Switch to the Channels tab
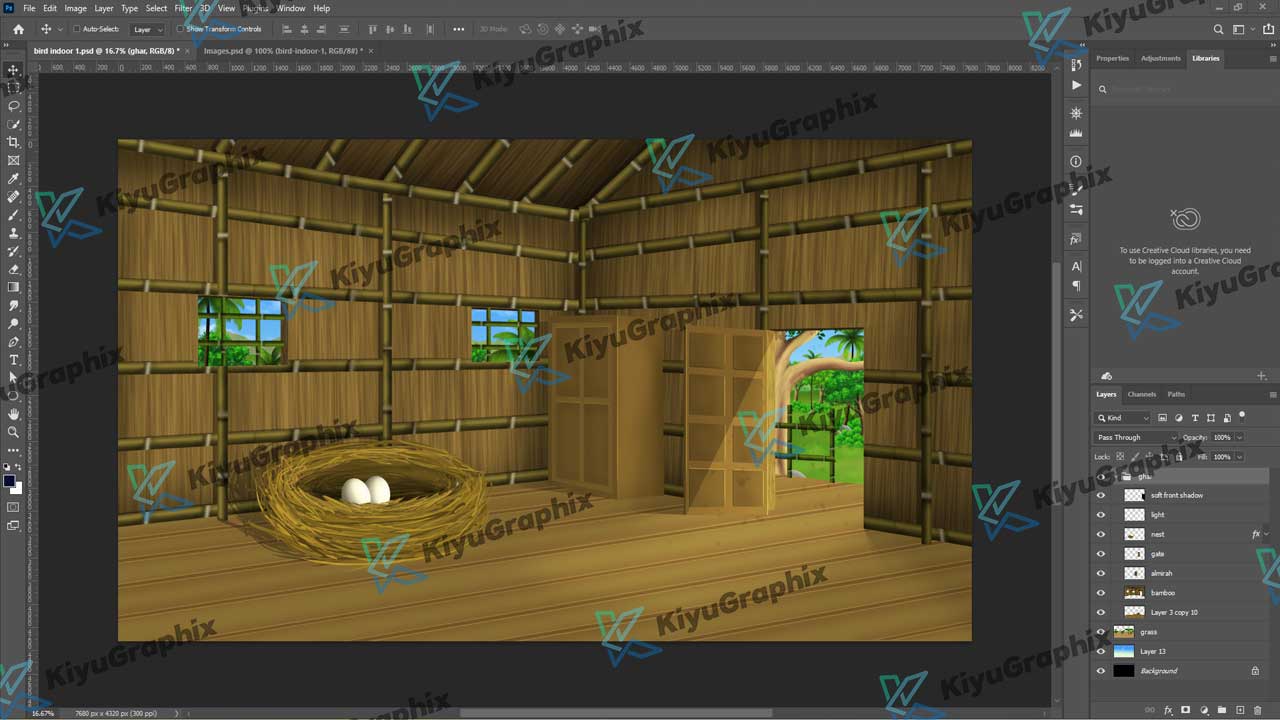The image size is (1280, 720). [1141, 394]
